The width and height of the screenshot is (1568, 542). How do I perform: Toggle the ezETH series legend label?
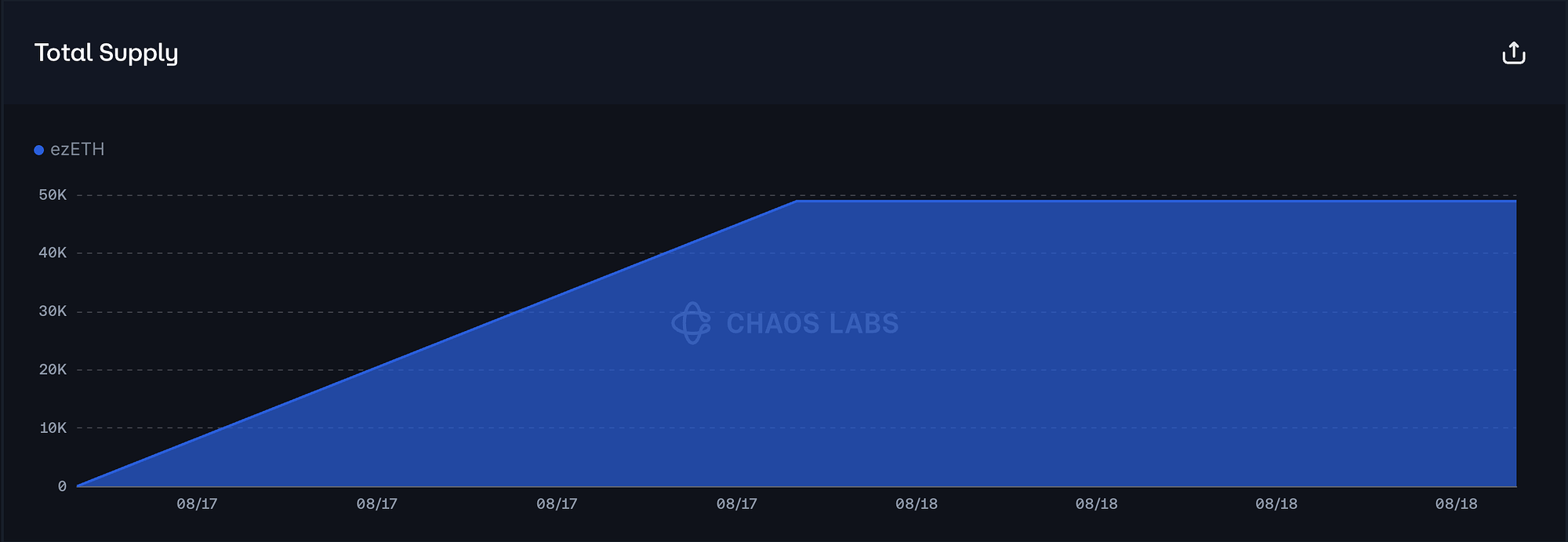pos(77,150)
